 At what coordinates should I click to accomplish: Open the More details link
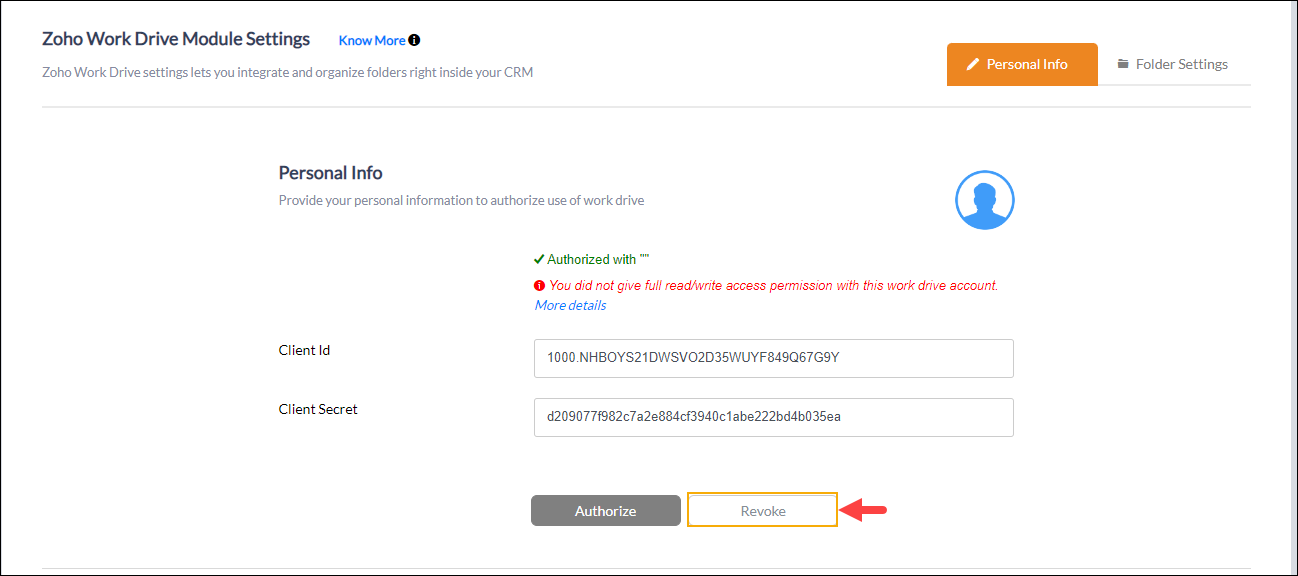[570, 305]
